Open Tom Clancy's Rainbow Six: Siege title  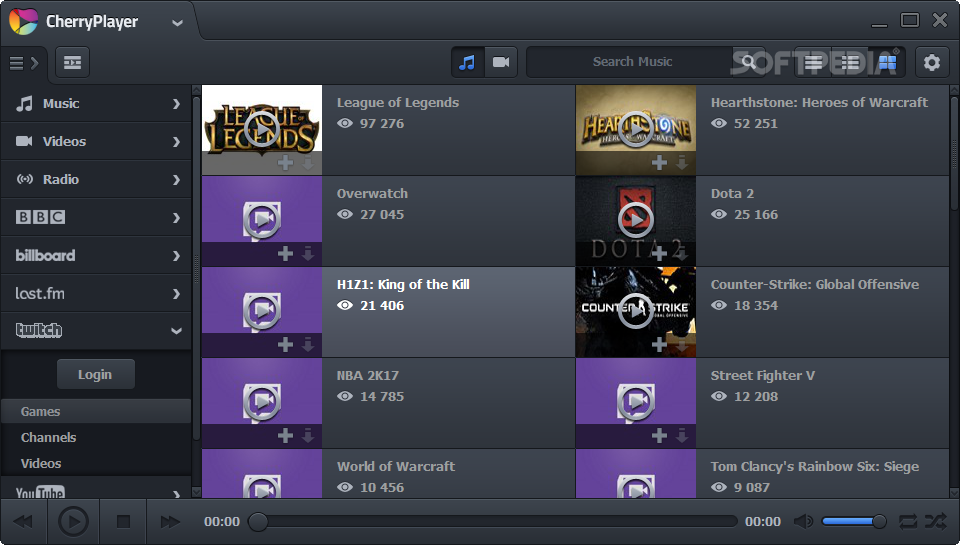click(x=815, y=467)
